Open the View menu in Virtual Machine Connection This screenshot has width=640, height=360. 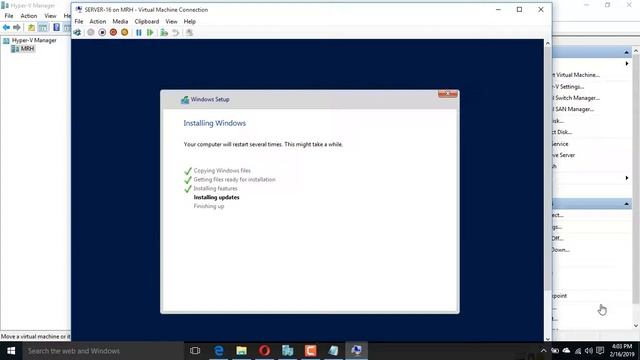coord(171,21)
